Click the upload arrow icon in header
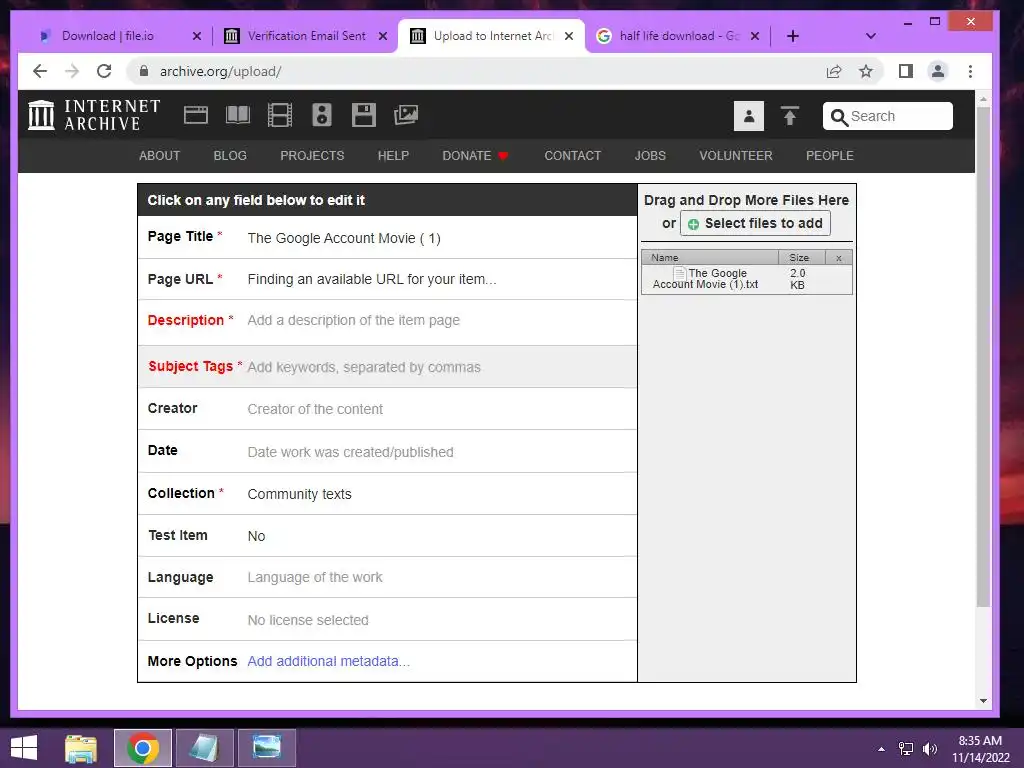 point(790,116)
